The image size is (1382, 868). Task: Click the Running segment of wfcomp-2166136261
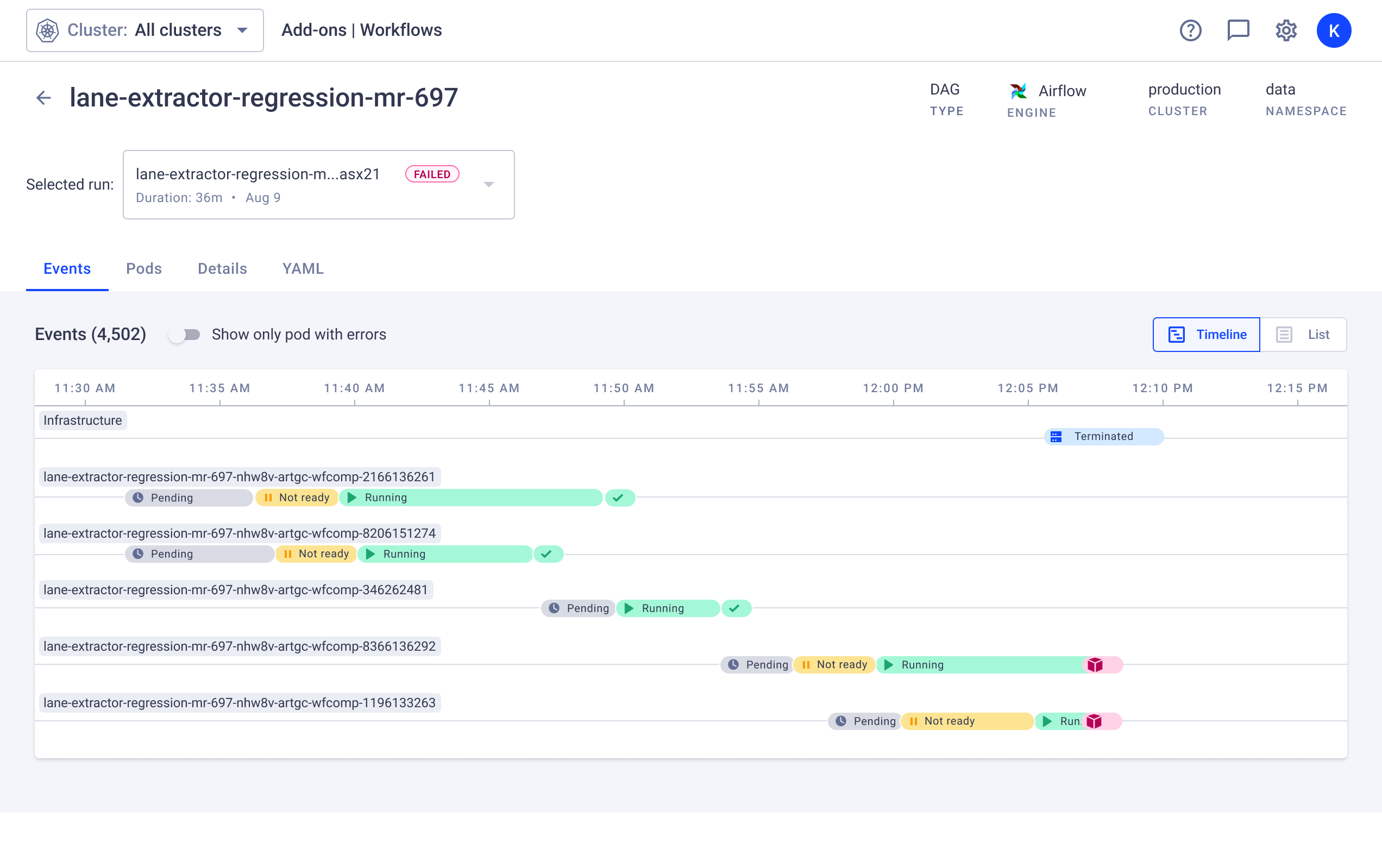coord(470,498)
